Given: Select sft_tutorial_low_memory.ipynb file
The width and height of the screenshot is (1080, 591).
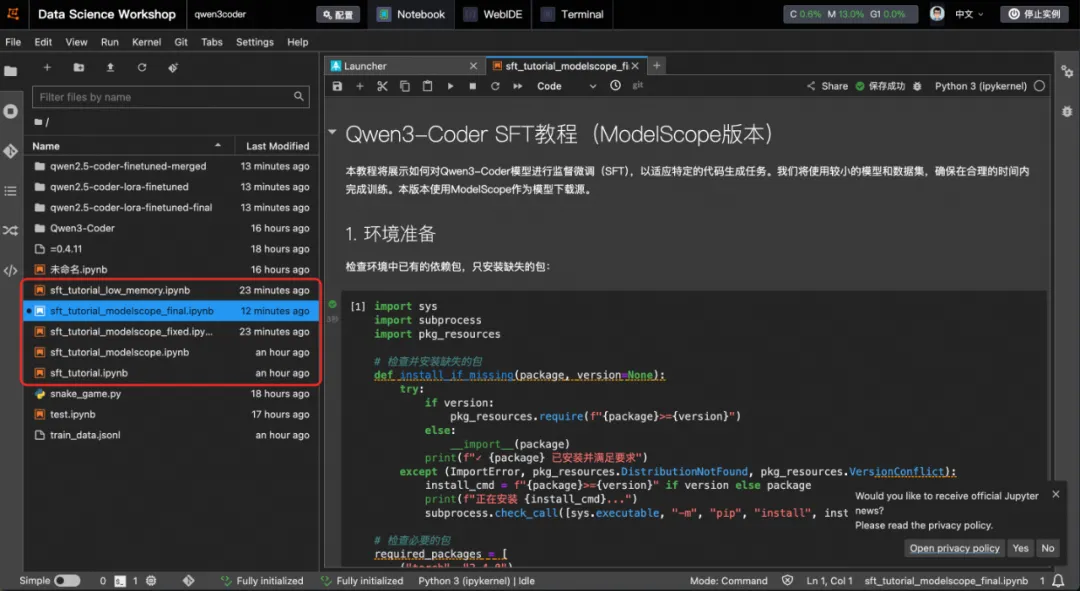Looking at the screenshot, I should coord(171,290).
